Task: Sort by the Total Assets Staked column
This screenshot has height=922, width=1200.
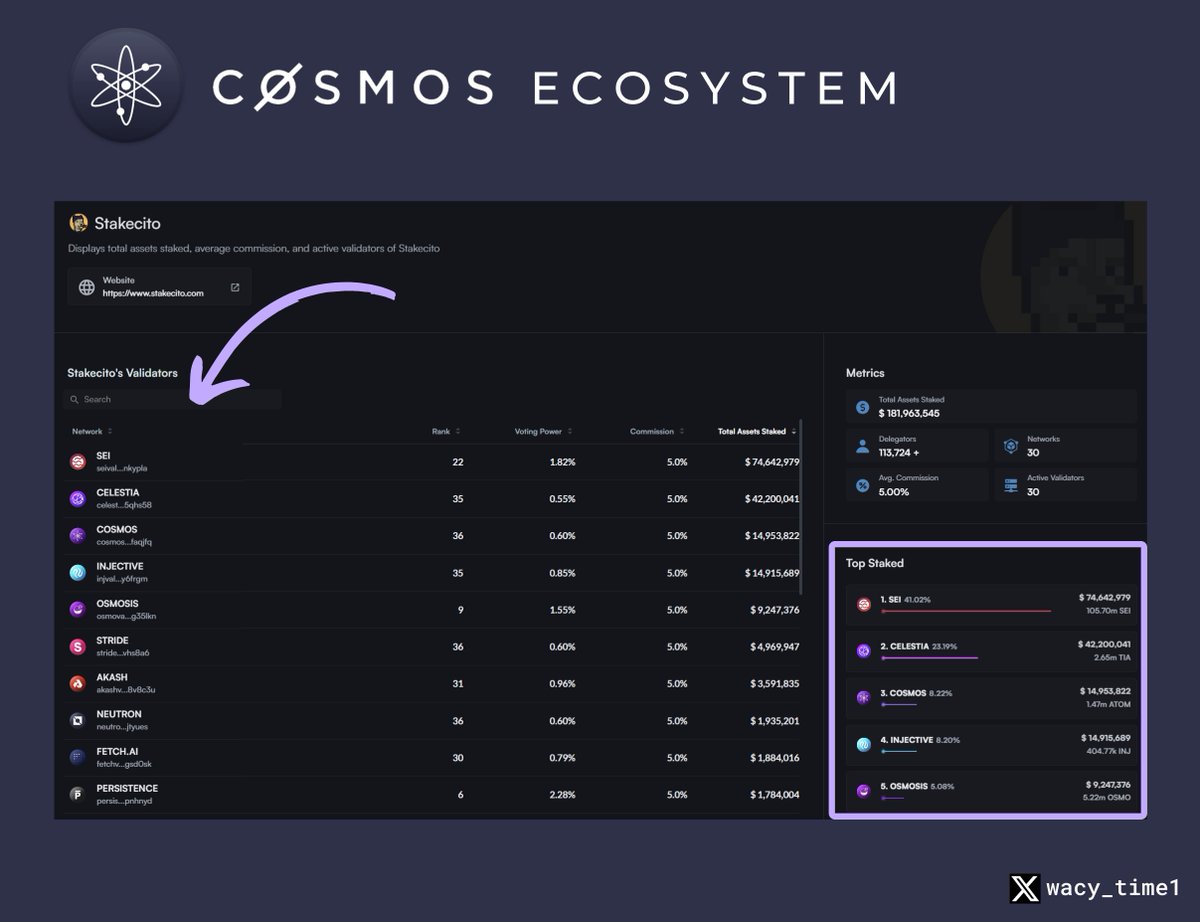Action: point(757,431)
